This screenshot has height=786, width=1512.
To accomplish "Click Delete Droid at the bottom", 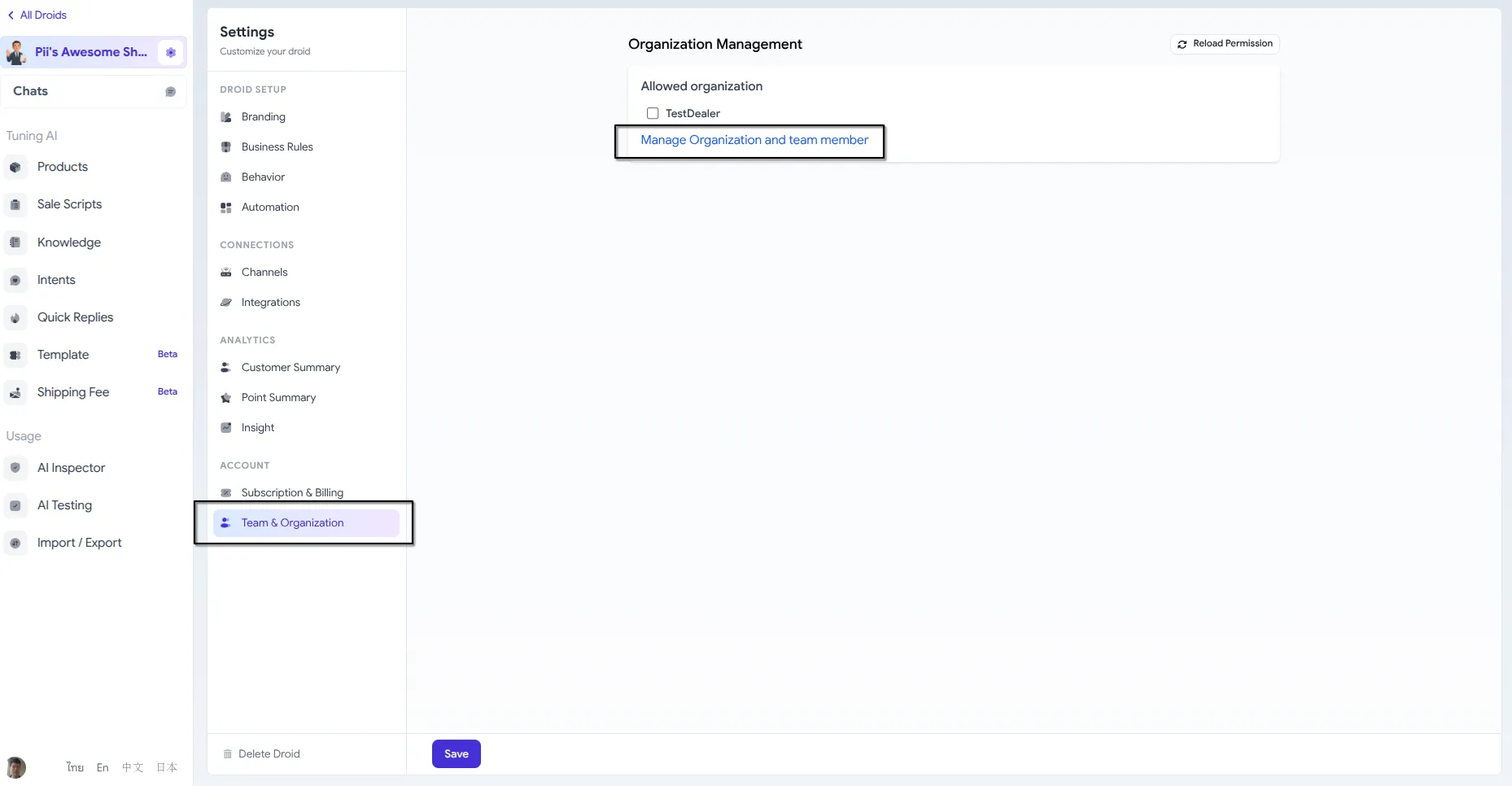I will tap(269, 753).
